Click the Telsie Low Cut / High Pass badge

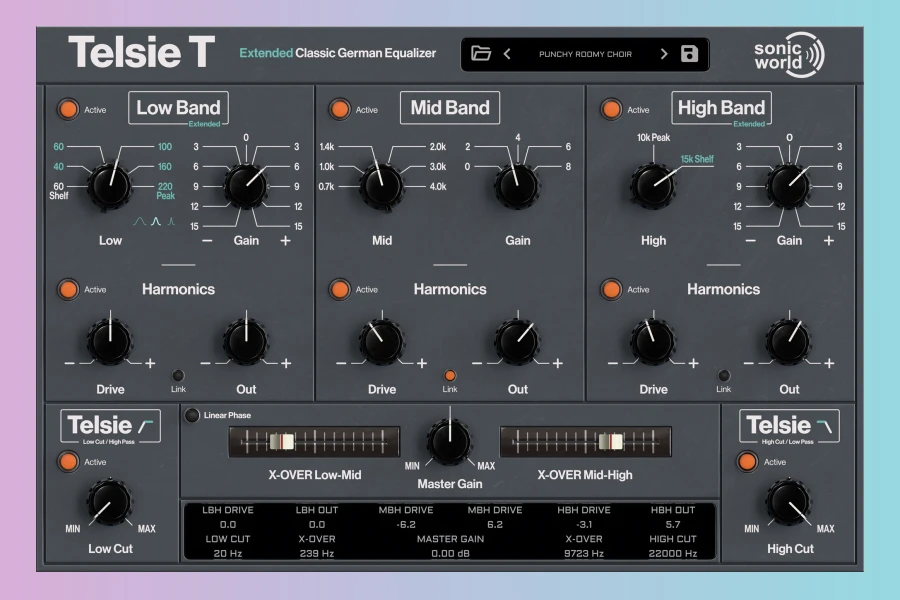111,427
